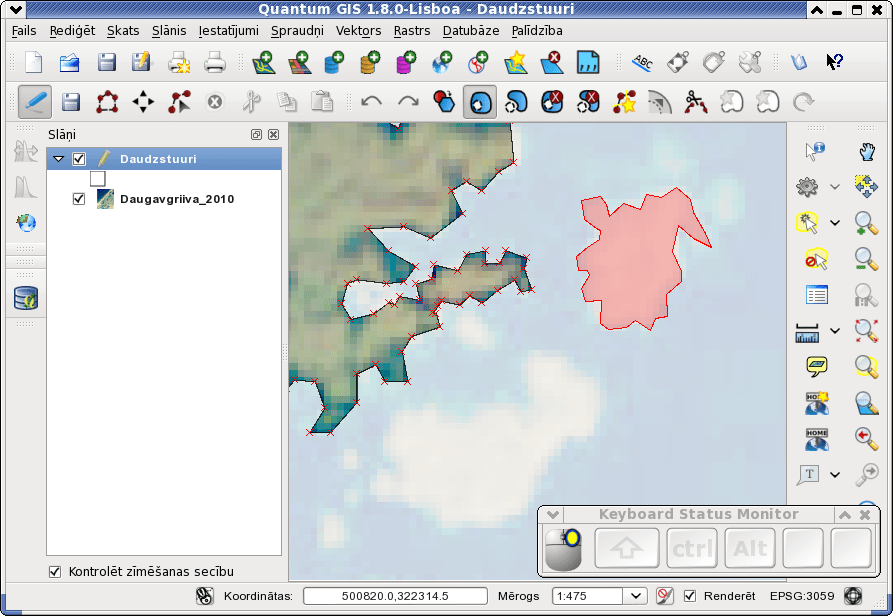This screenshot has height=616, width=893.
Task: Open the Rastrs menu
Action: coord(412,31)
